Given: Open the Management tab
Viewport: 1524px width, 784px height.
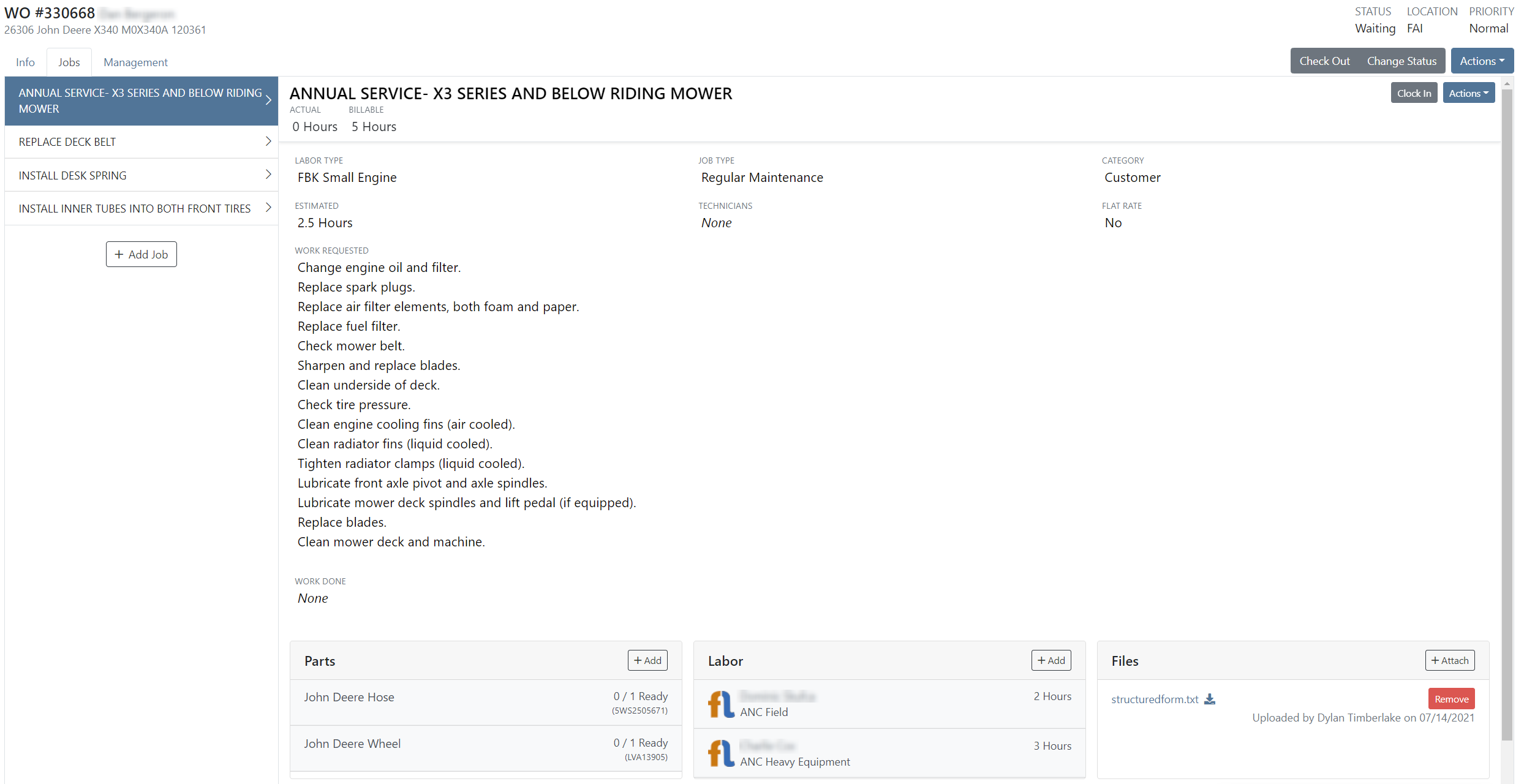Looking at the screenshot, I should [x=135, y=62].
